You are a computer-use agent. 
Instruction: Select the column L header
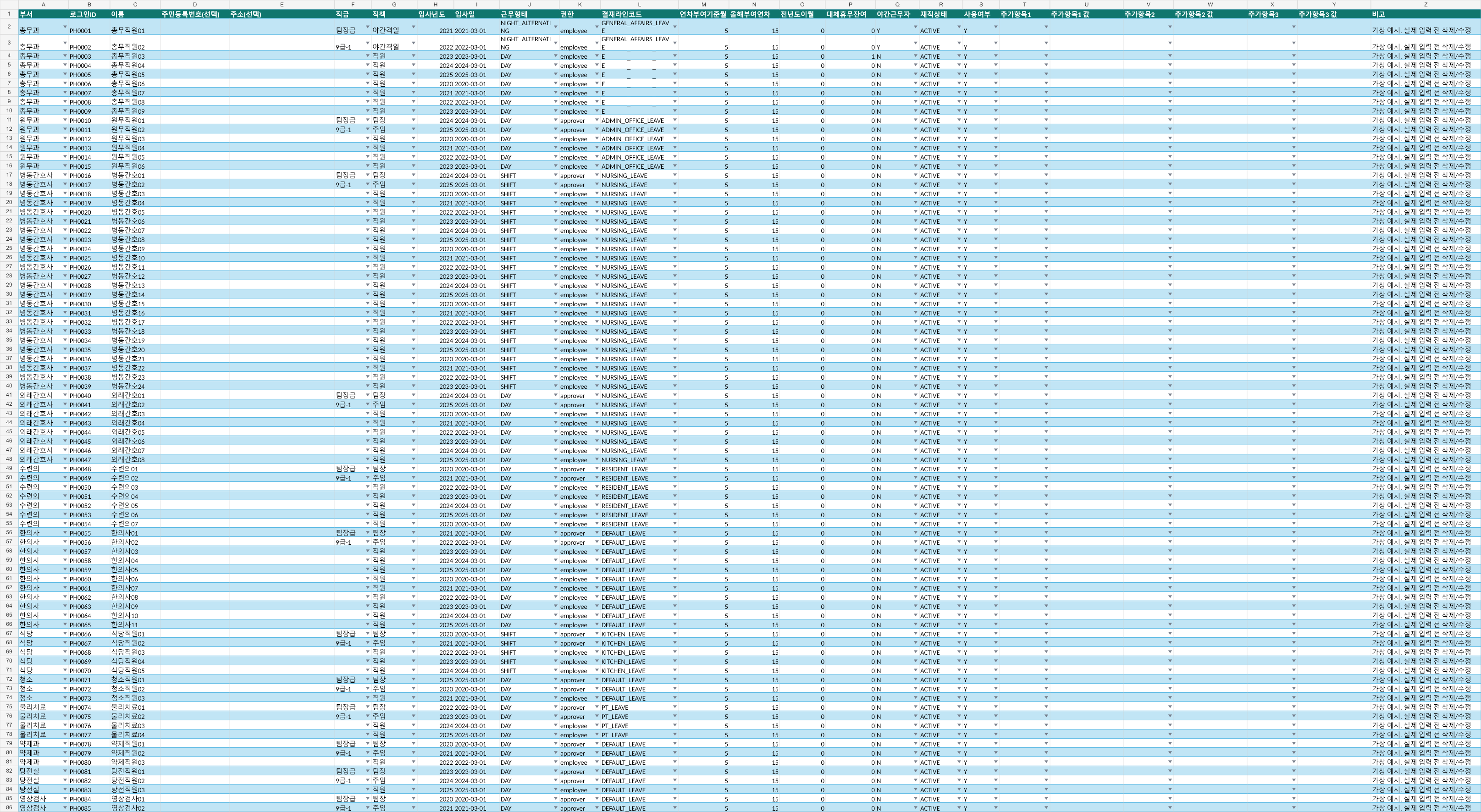(x=639, y=5)
